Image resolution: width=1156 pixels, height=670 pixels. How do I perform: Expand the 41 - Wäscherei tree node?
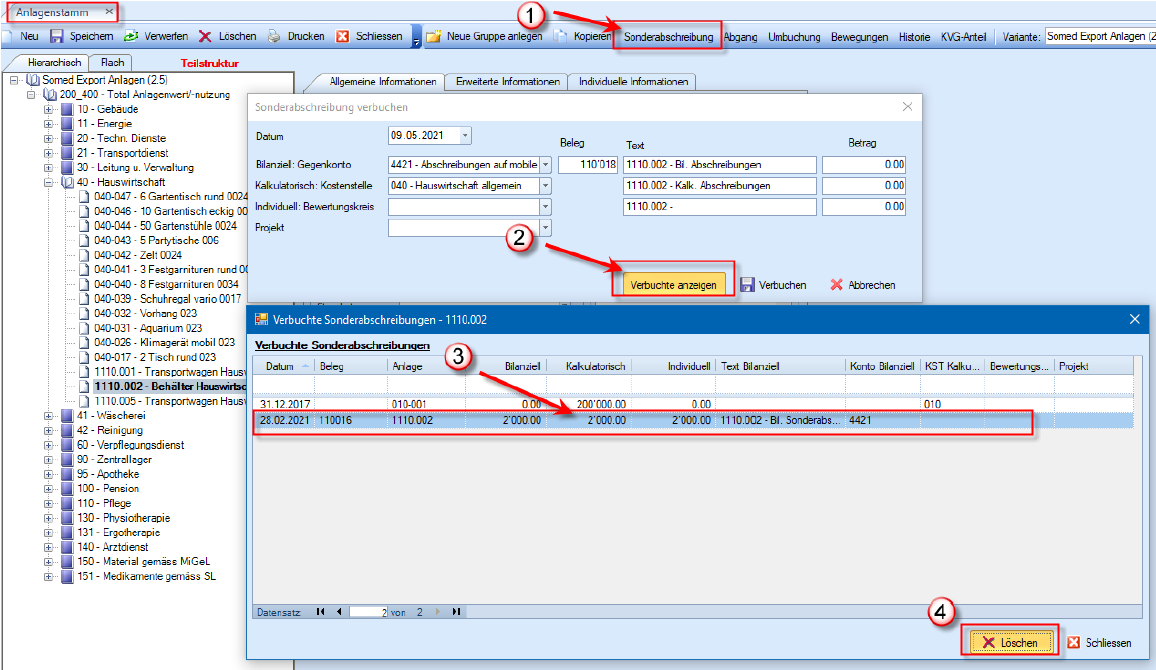(x=49, y=416)
